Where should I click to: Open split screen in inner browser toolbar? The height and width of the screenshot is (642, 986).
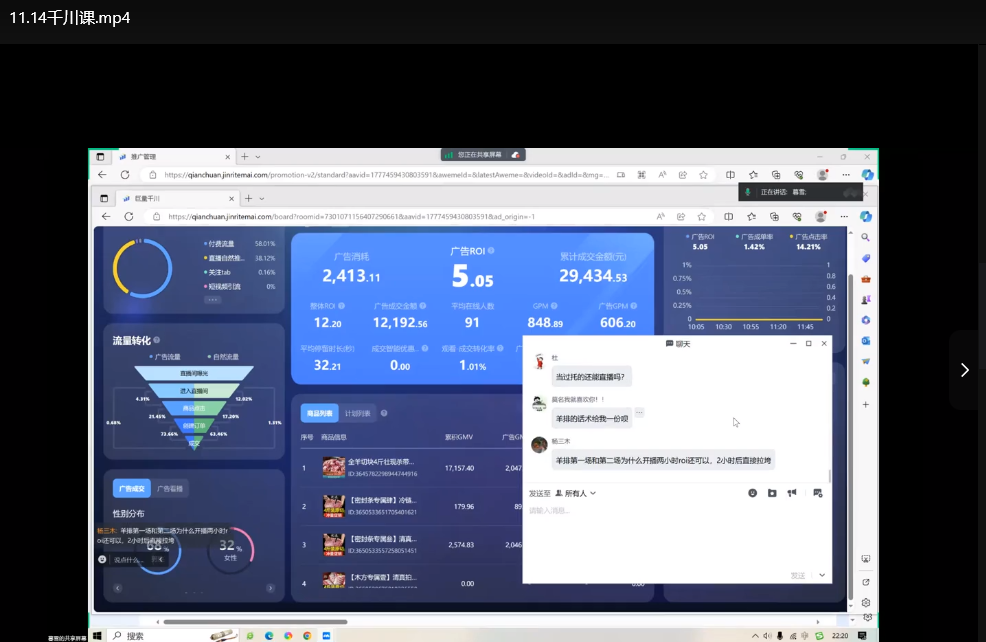coord(729,216)
